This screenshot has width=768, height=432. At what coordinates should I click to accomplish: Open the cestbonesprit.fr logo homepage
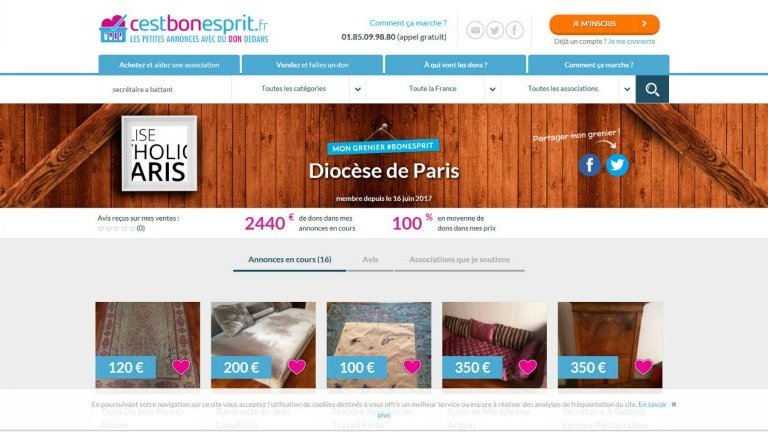[184, 28]
